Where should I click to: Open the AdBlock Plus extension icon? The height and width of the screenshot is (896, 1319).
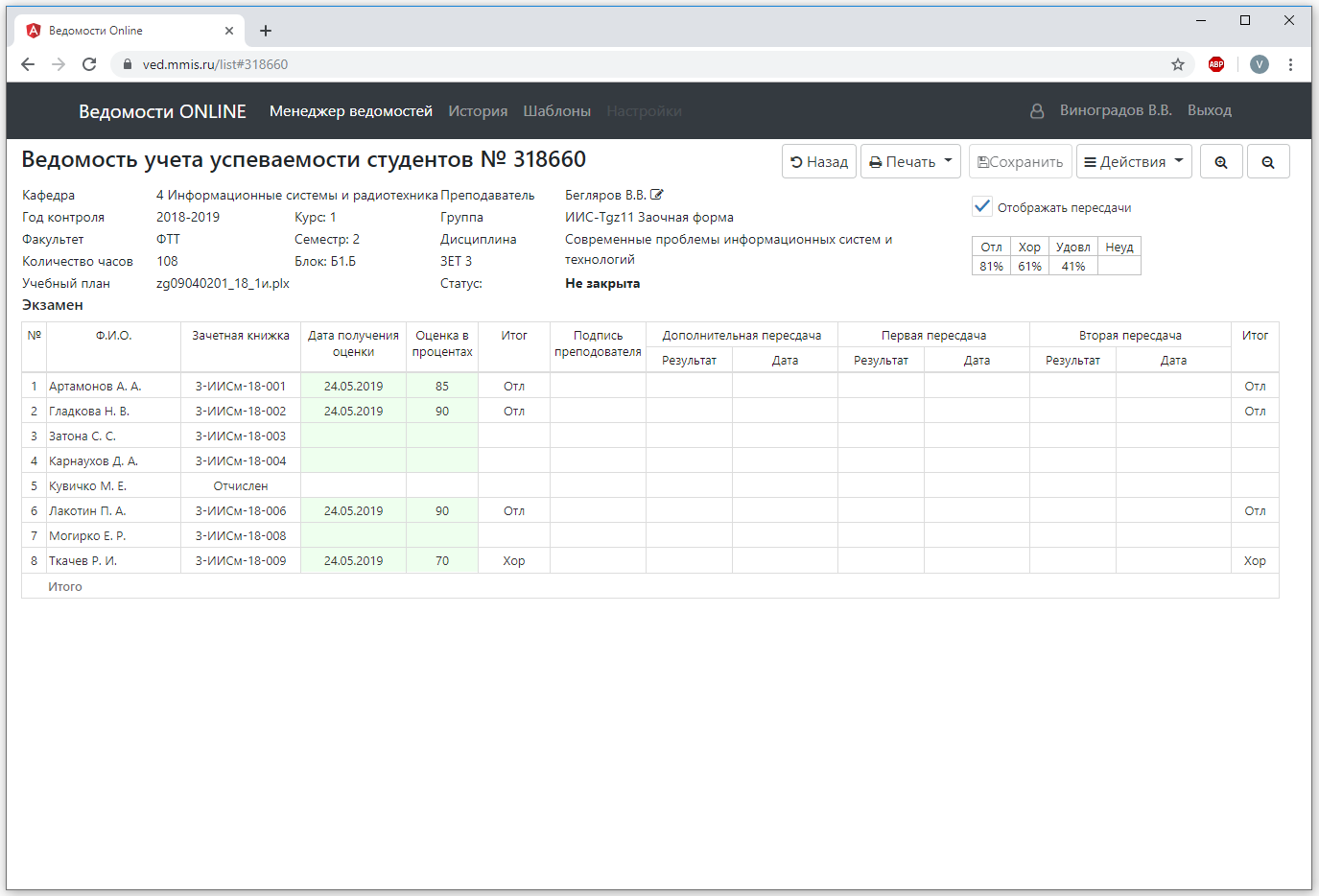coord(1216,64)
